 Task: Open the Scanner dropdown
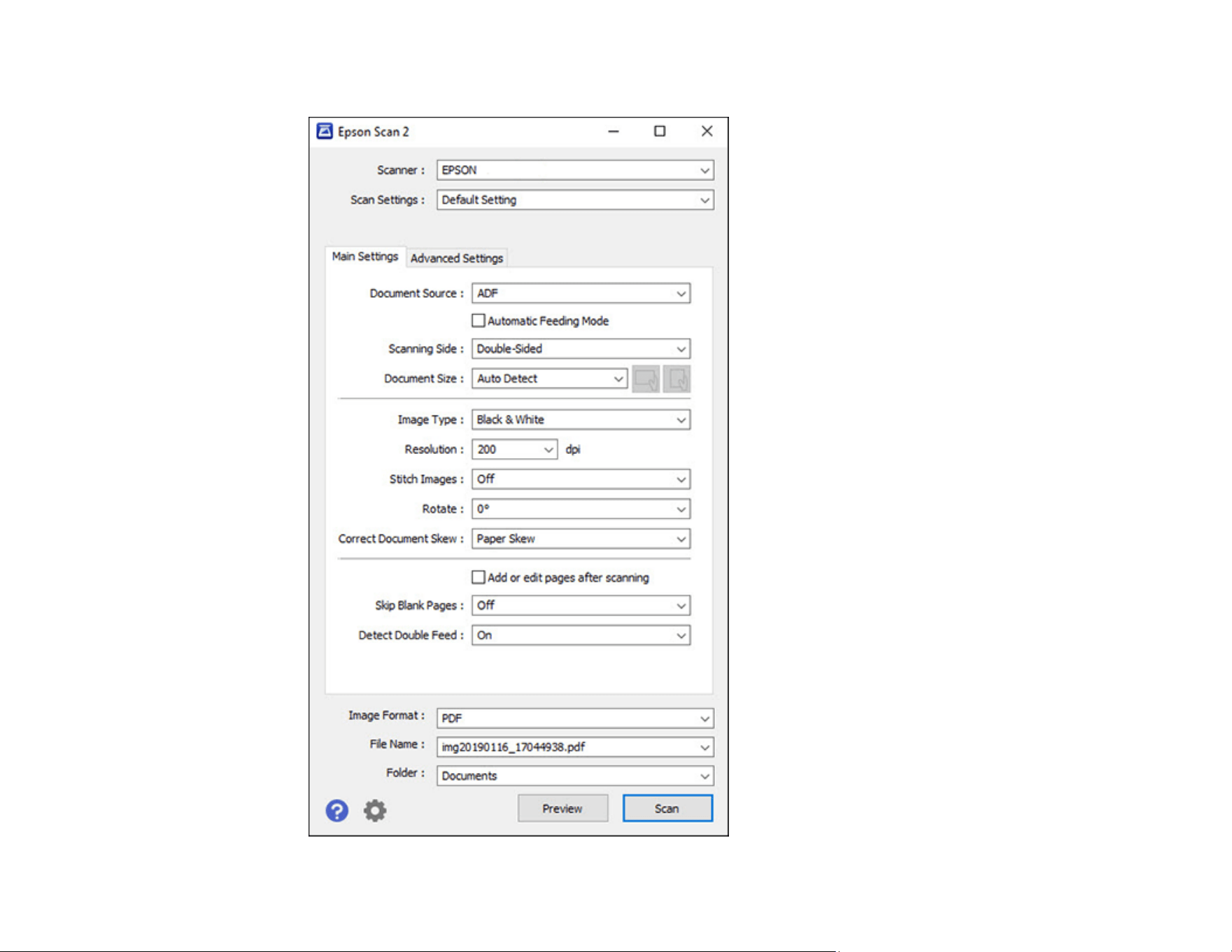575,170
